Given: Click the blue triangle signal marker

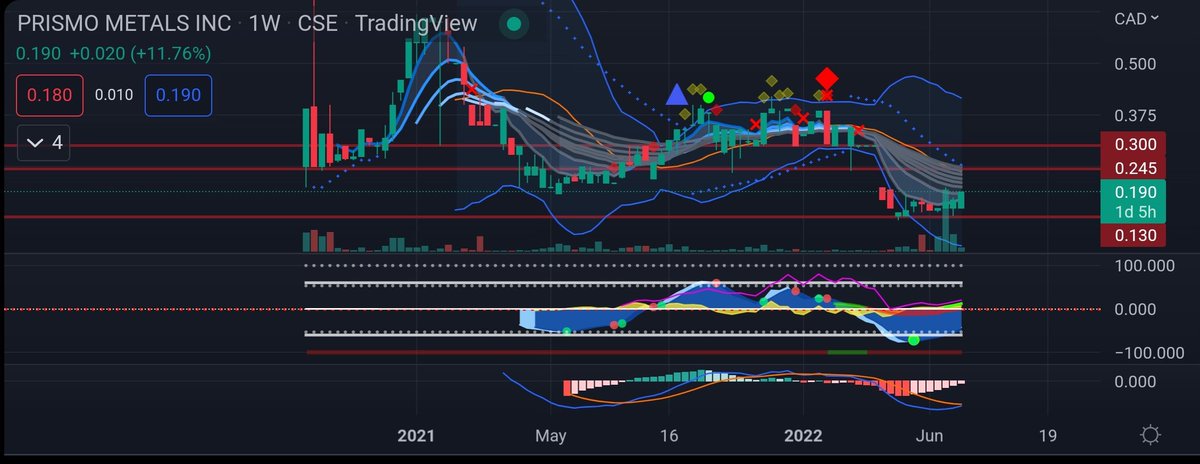Looking at the screenshot, I should pyautogui.click(x=677, y=95).
